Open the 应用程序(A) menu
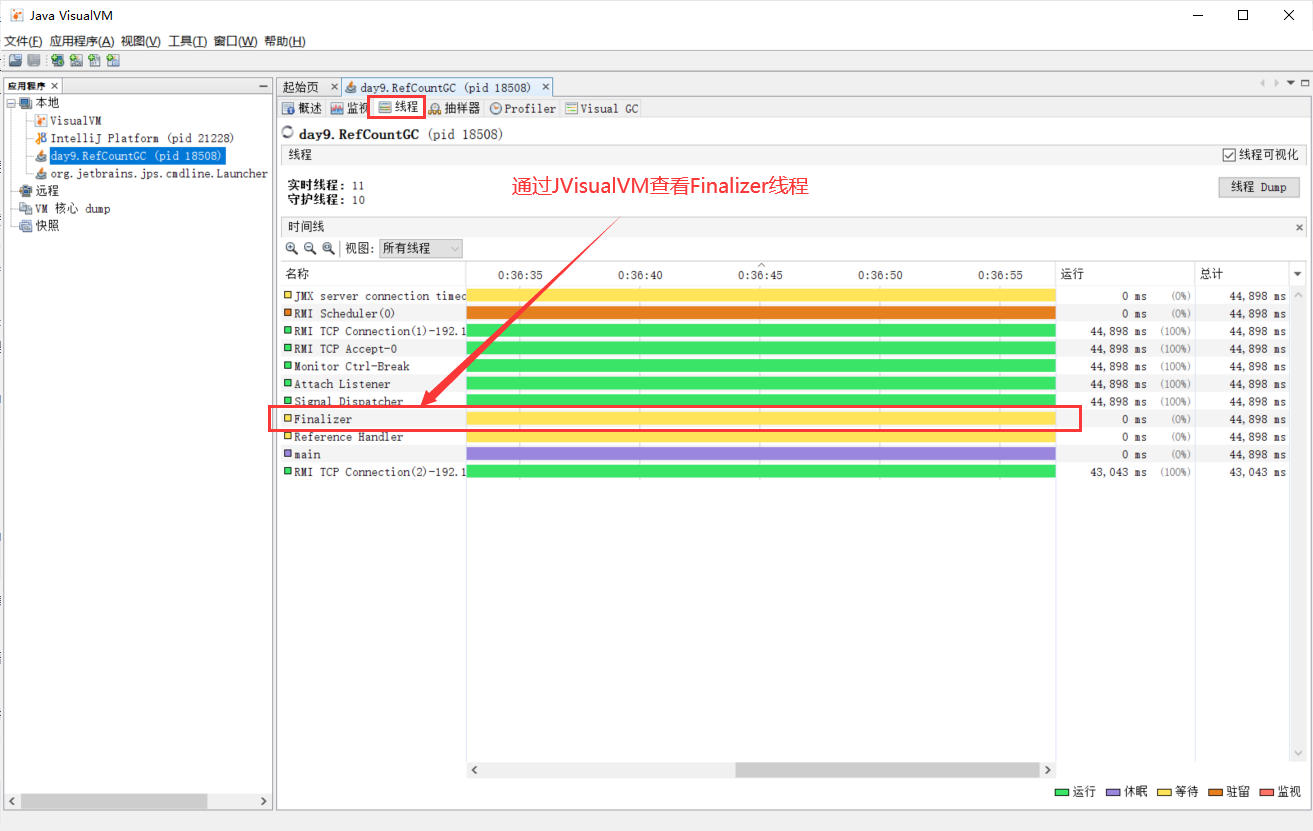Image resolution: width=1313 pixels, height=831 pixels. (82, 41)
